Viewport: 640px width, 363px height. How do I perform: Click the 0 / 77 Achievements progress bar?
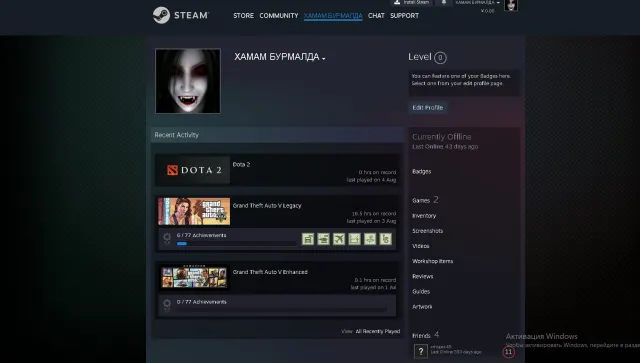282,310
